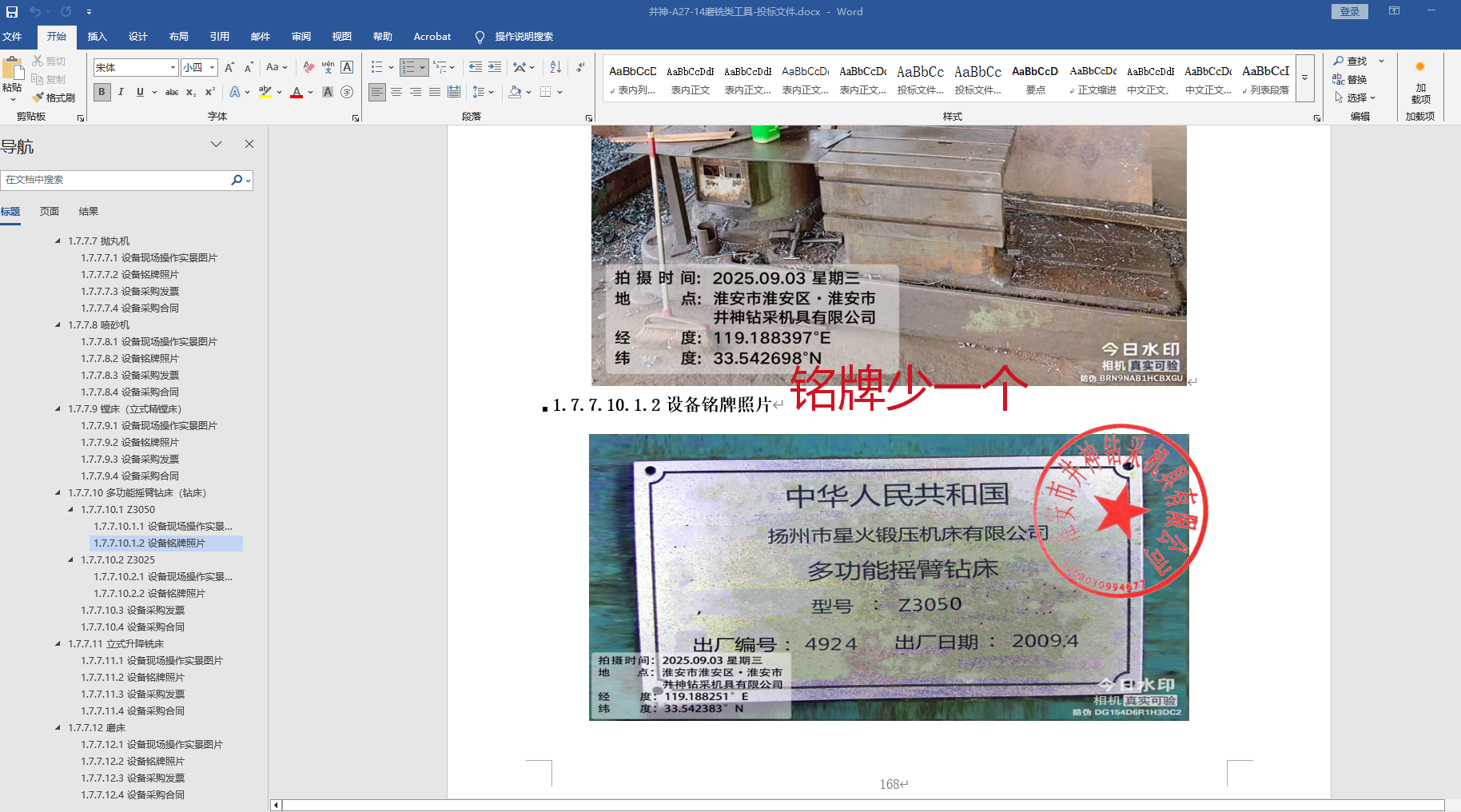Close the navigation pane
Viewport: 1461px width, 812px height.
(249, 145)
